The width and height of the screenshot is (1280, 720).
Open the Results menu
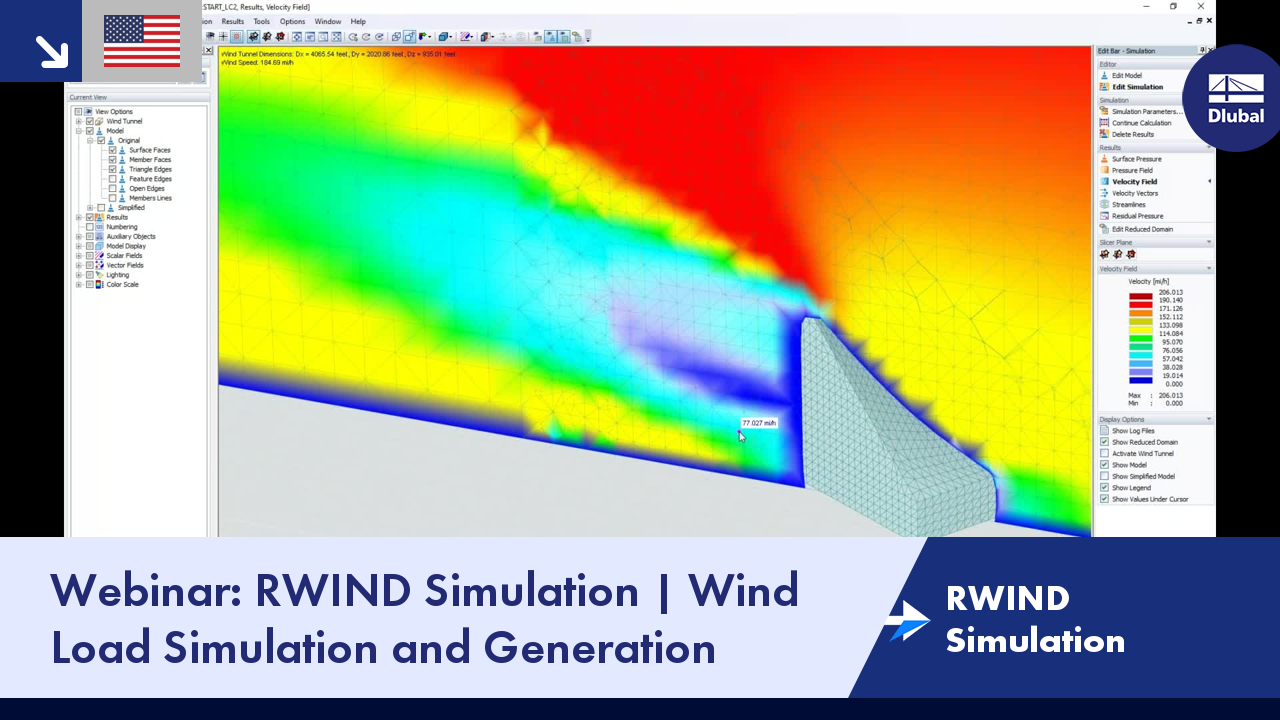pos(233,21)
